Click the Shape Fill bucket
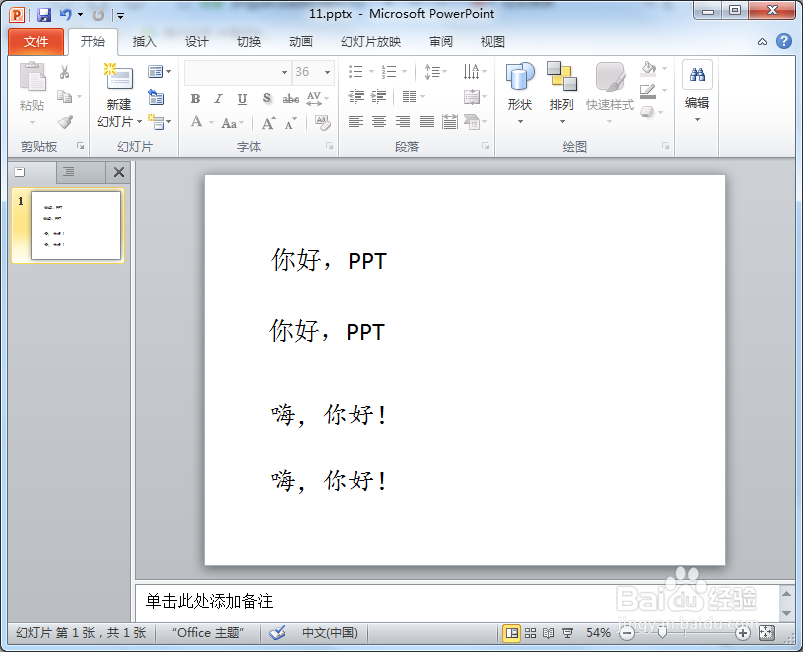The height and width of the screenshot is (652, 803). click(648, 69)
